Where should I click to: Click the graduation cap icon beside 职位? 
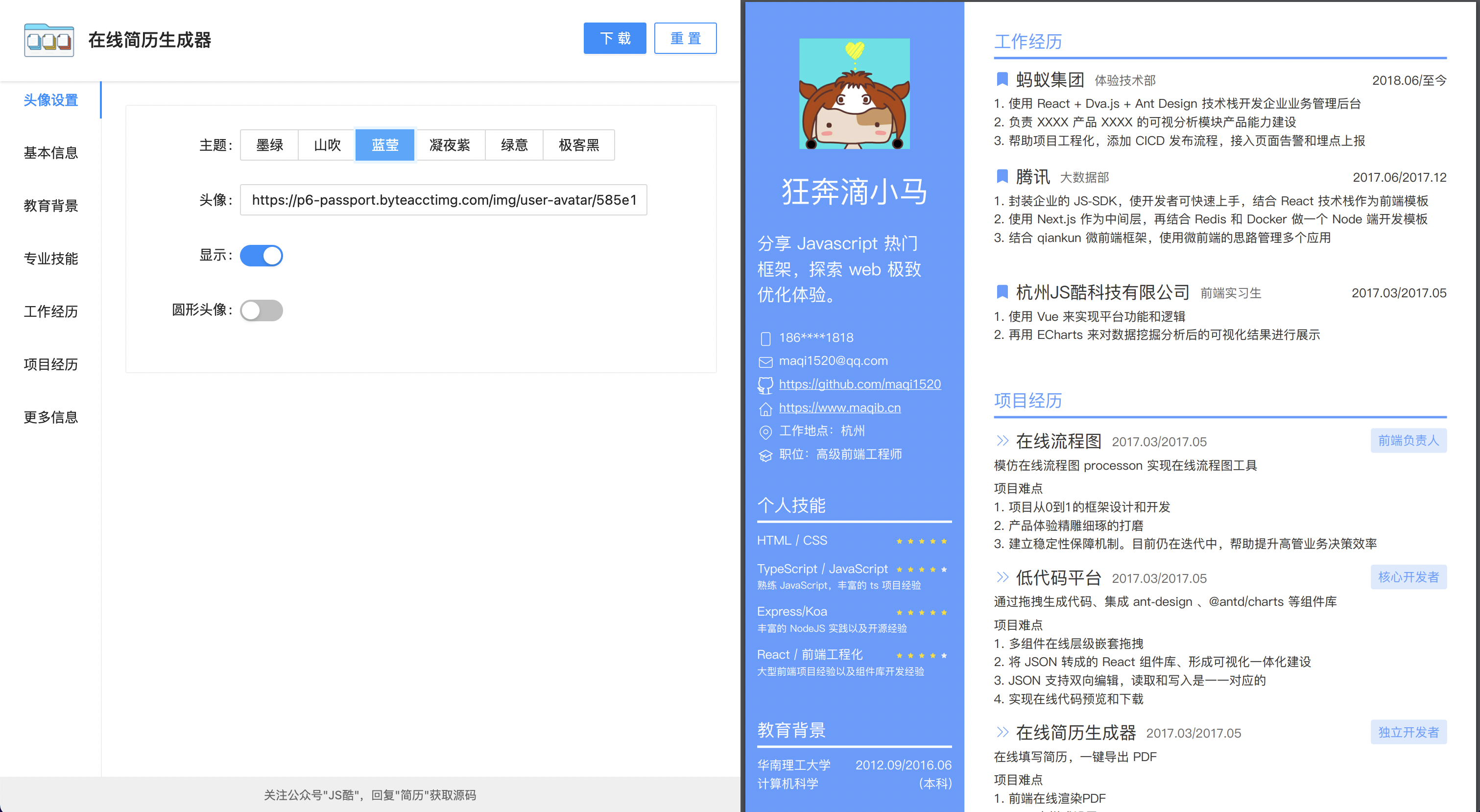click(x=765, y=454)
